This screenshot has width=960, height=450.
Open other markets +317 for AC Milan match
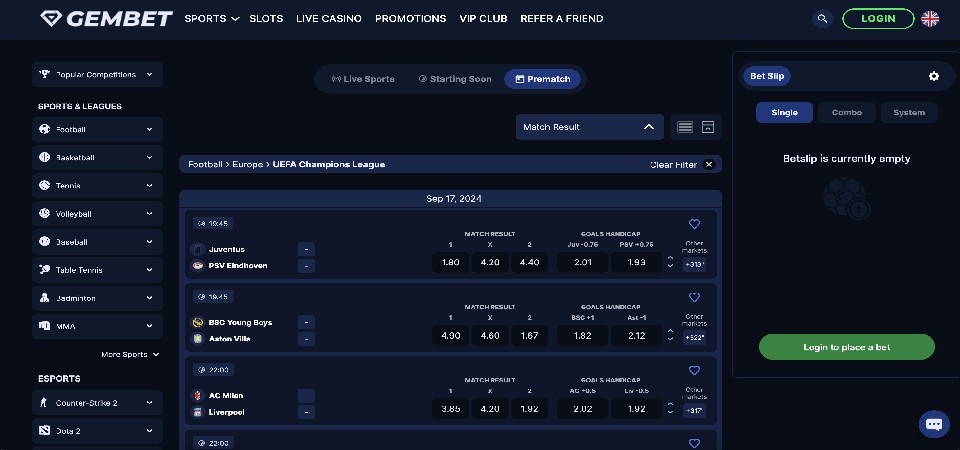694,411
